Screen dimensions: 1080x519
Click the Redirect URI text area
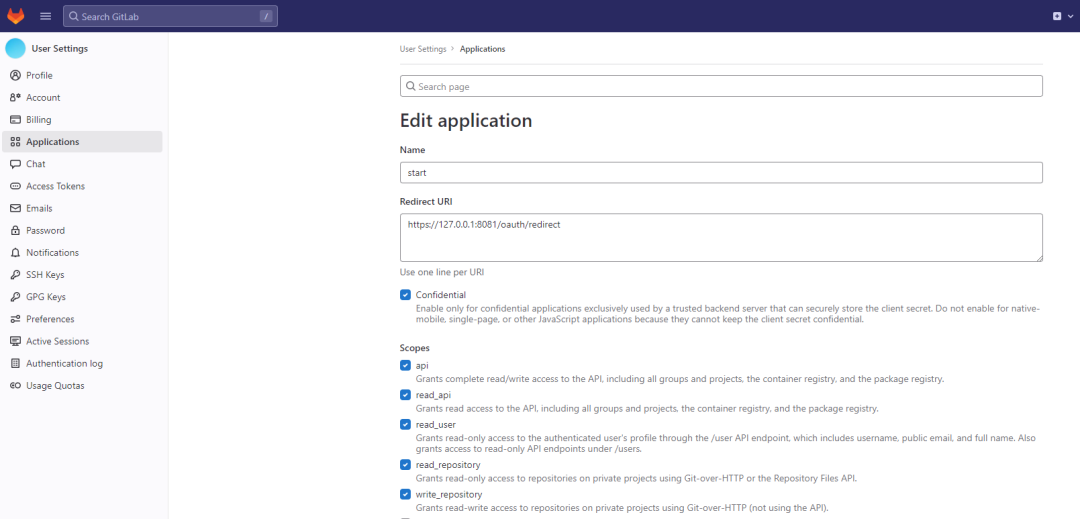pos(721,237)
